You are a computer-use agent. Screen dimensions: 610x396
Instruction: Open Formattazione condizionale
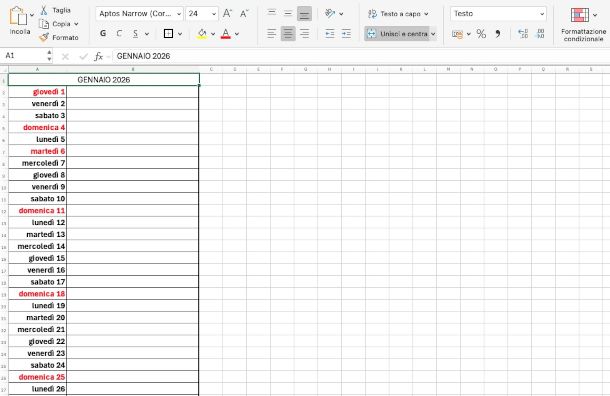pyautogui.click(x=583, y=24)
